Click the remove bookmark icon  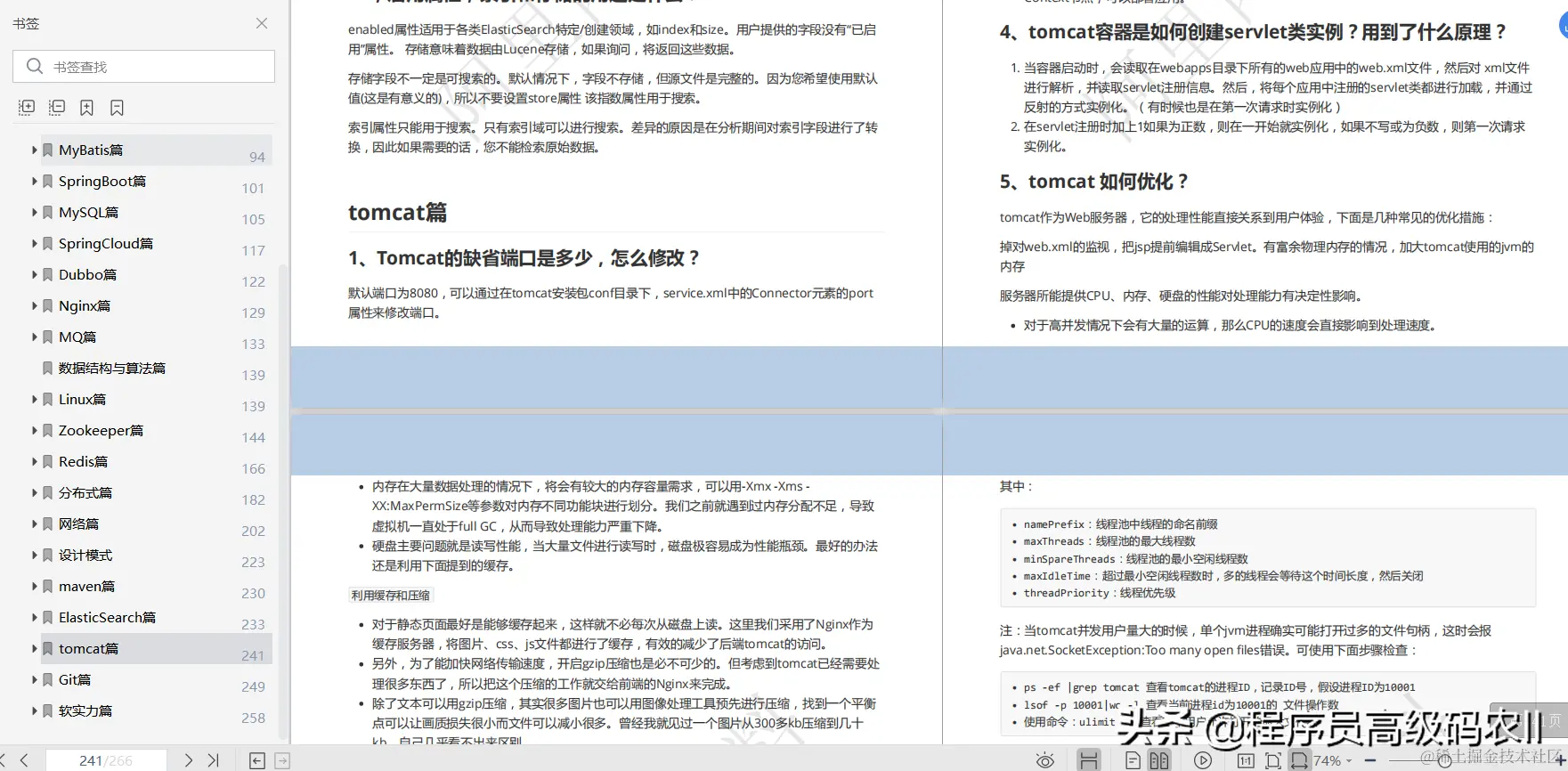[117, 108]
